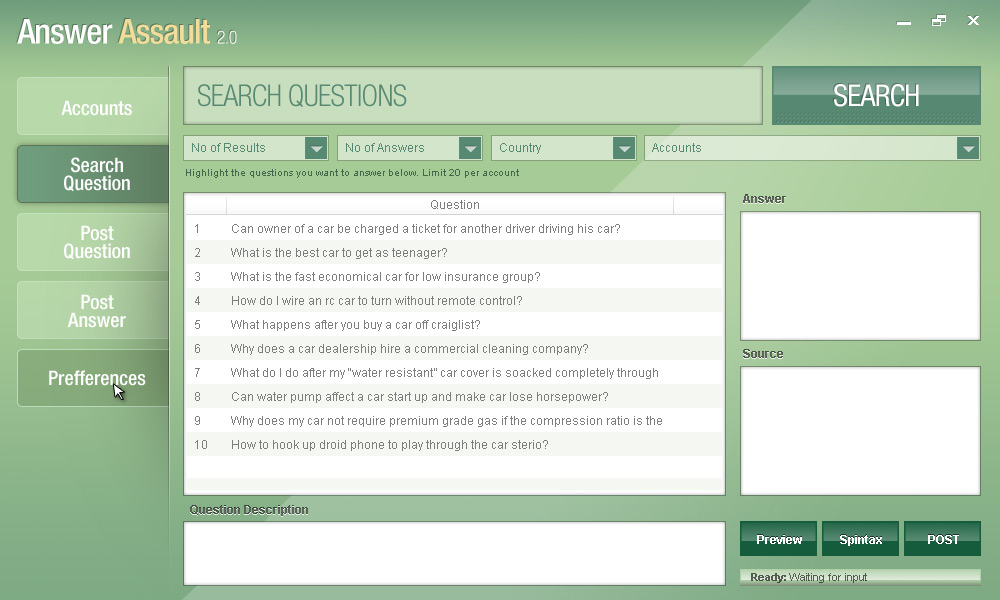This screenshot has height=600, width=1000.
Task: Go to Post Question tab
Action: pos(93,242)
